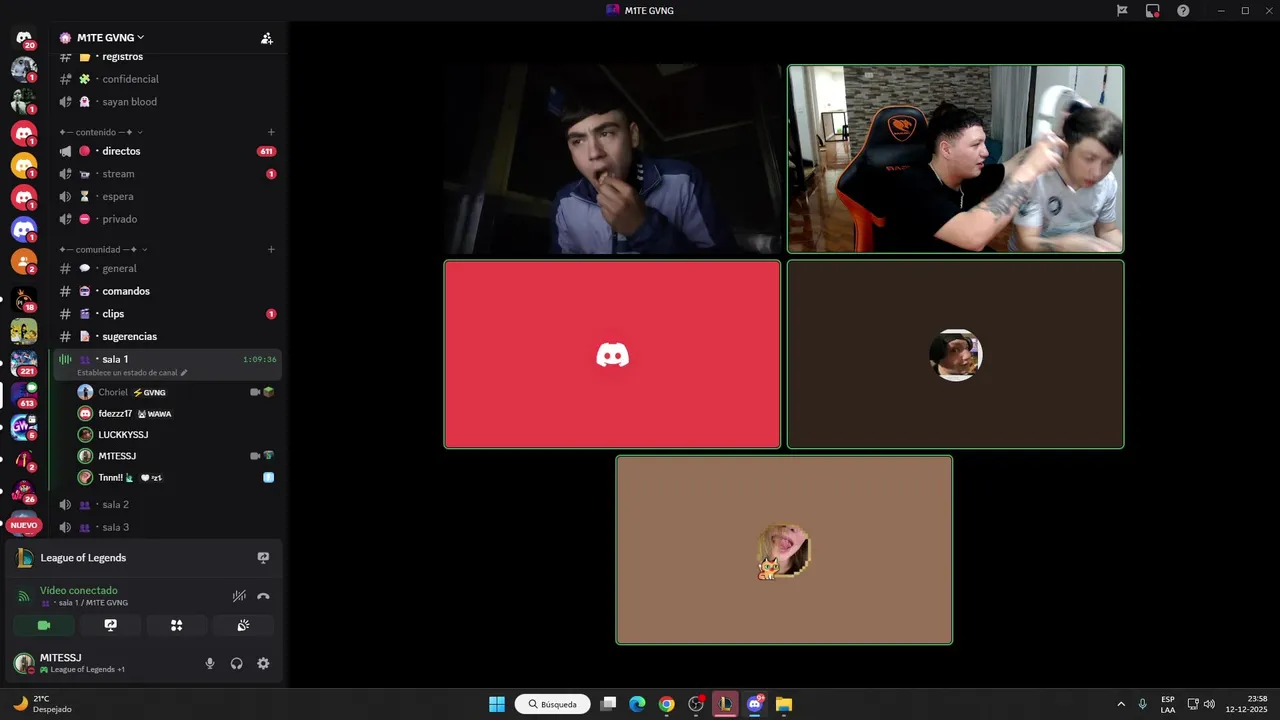Show hidden system tray icons chevron
This screenshot has height=720, width=1280.
tap(1121, 704)
